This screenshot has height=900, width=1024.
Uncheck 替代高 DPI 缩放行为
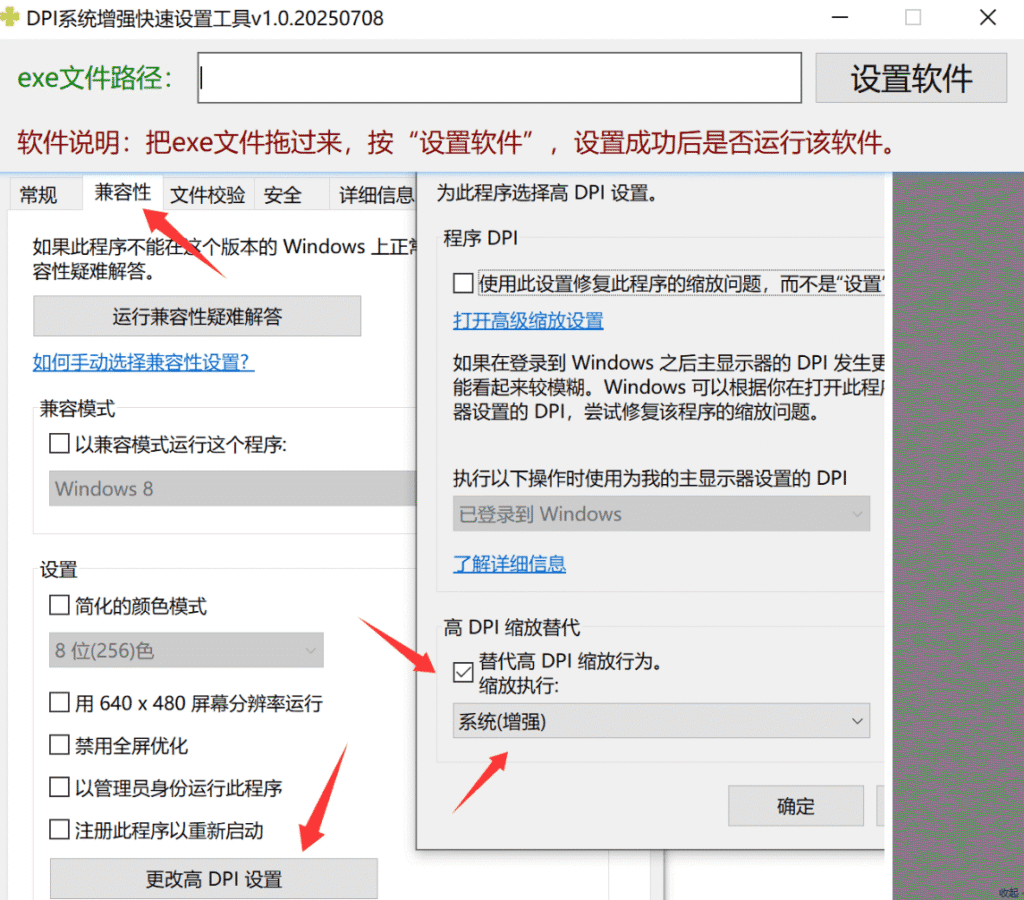click(462, 672)
